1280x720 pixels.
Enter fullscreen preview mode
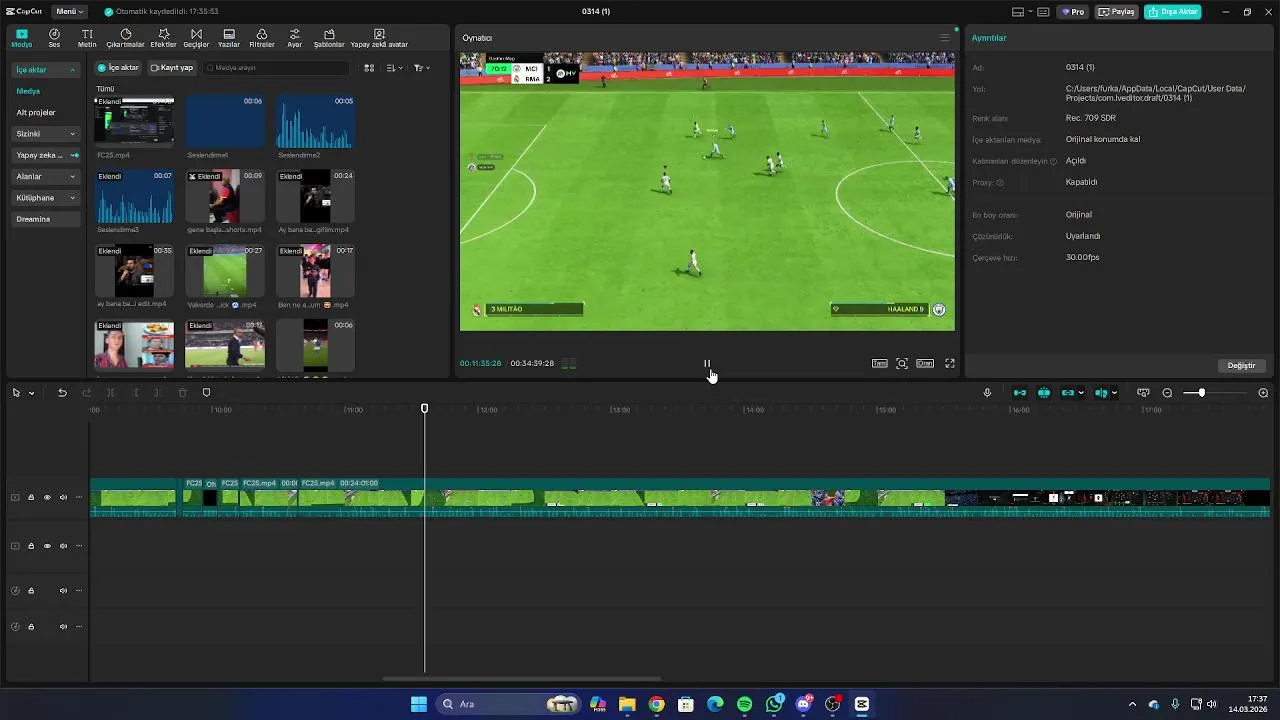[x=950, y=364]
